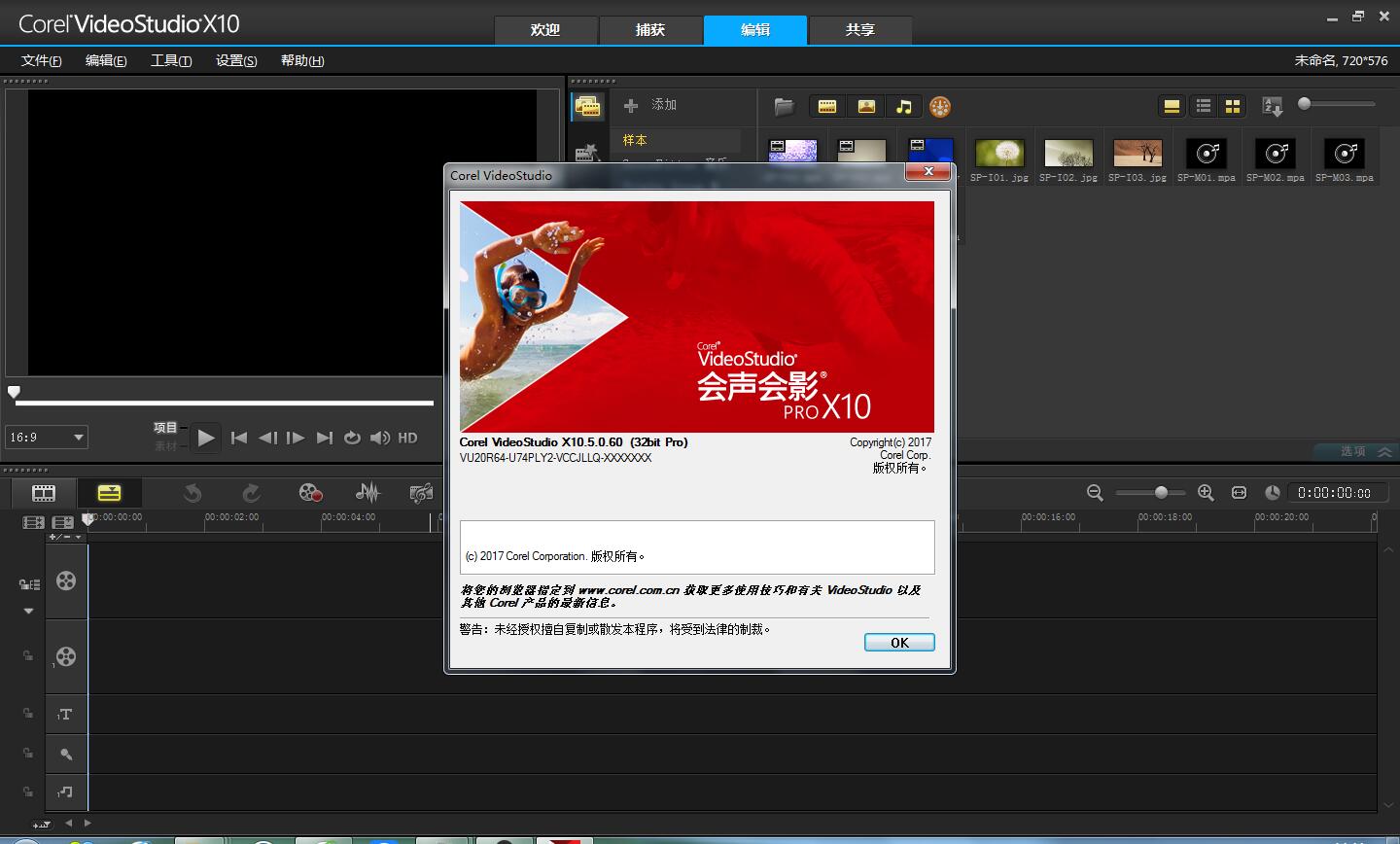
Task: Jump to the end of the preview
Action: click(325, 438)
